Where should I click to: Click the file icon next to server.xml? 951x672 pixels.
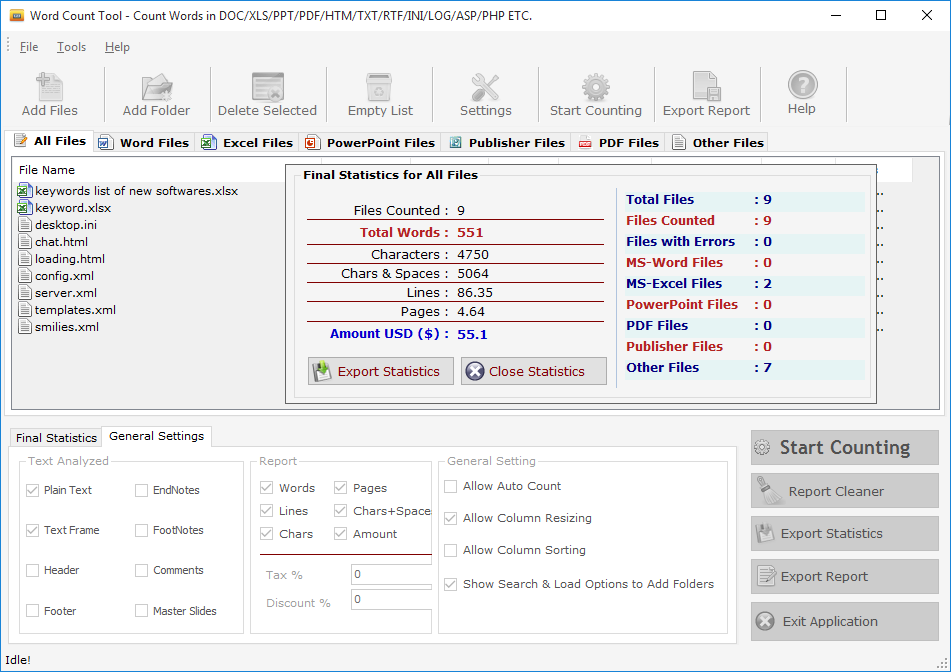point(25,293)
